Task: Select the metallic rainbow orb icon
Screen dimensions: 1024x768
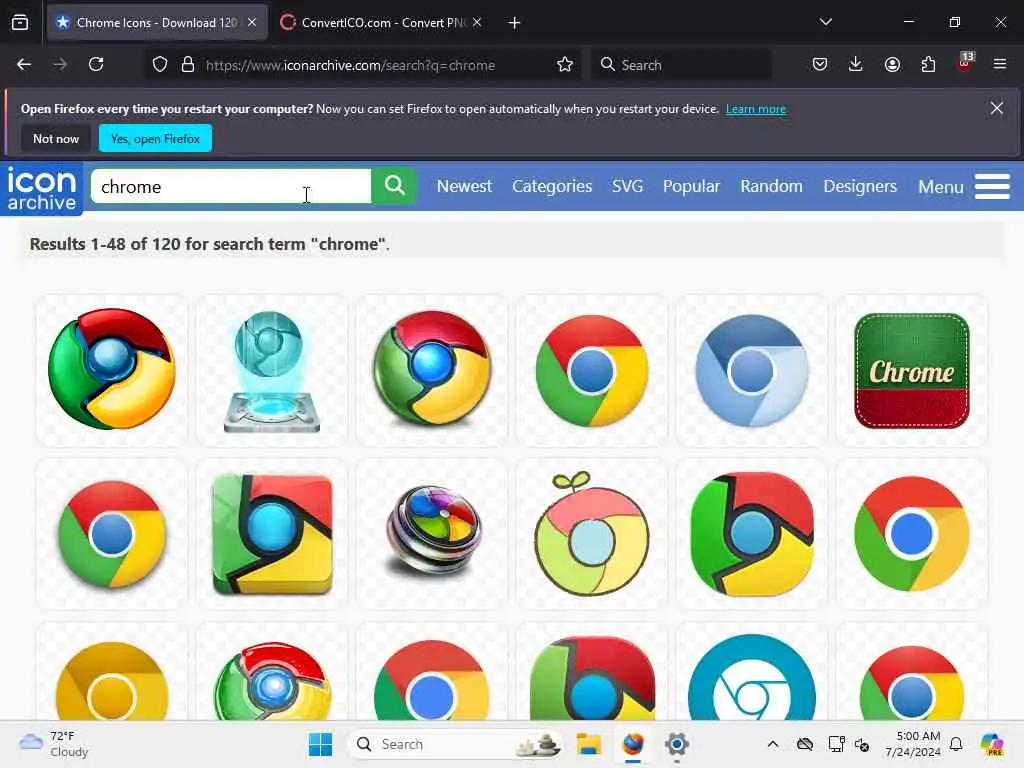Action: tap(432, 534)
